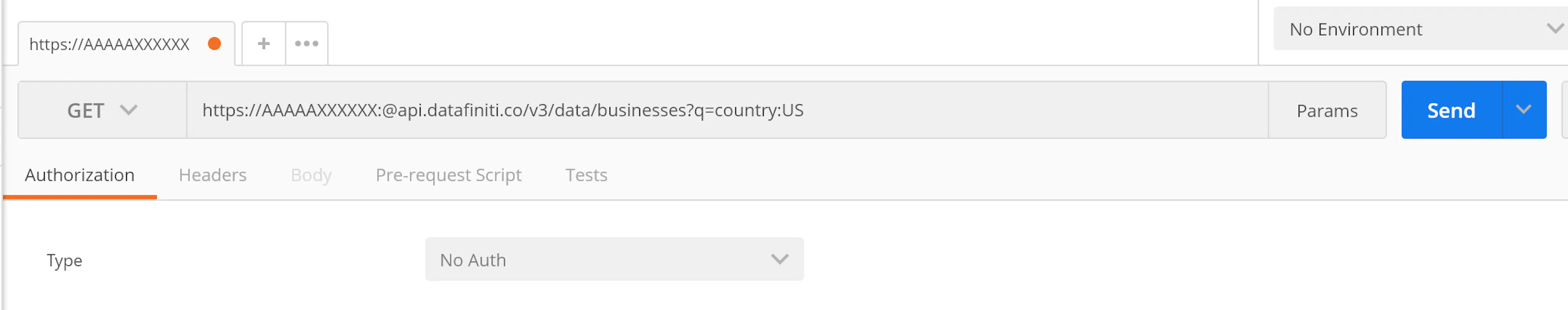This screenshot has height=310, width=1568.
Task: Open the Pre-request Script tab
Action: pyautogui.click(x=448, y=175)
